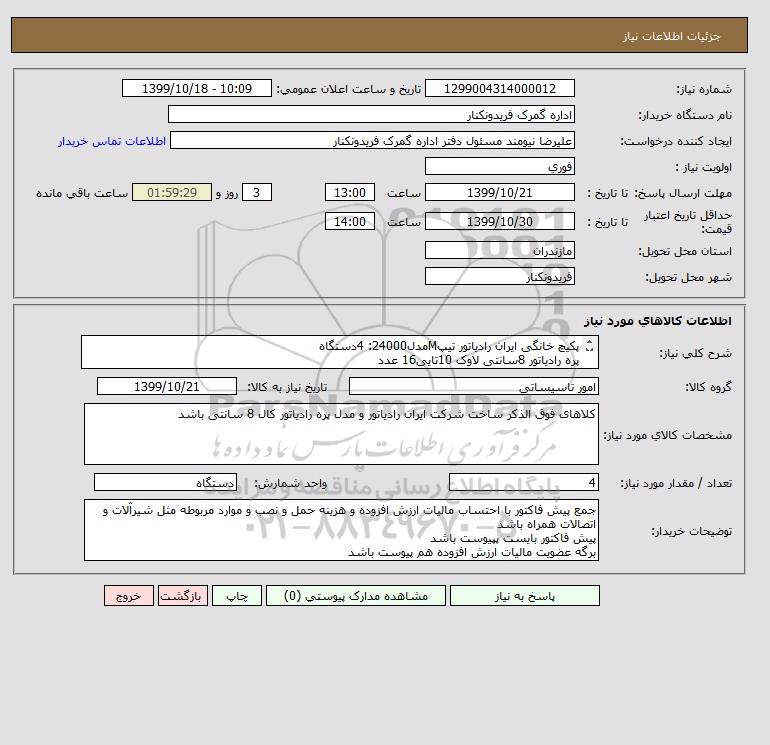Click the اطلاعات کالاهاي مورد نیاز section heading

(x=658, y=321)
